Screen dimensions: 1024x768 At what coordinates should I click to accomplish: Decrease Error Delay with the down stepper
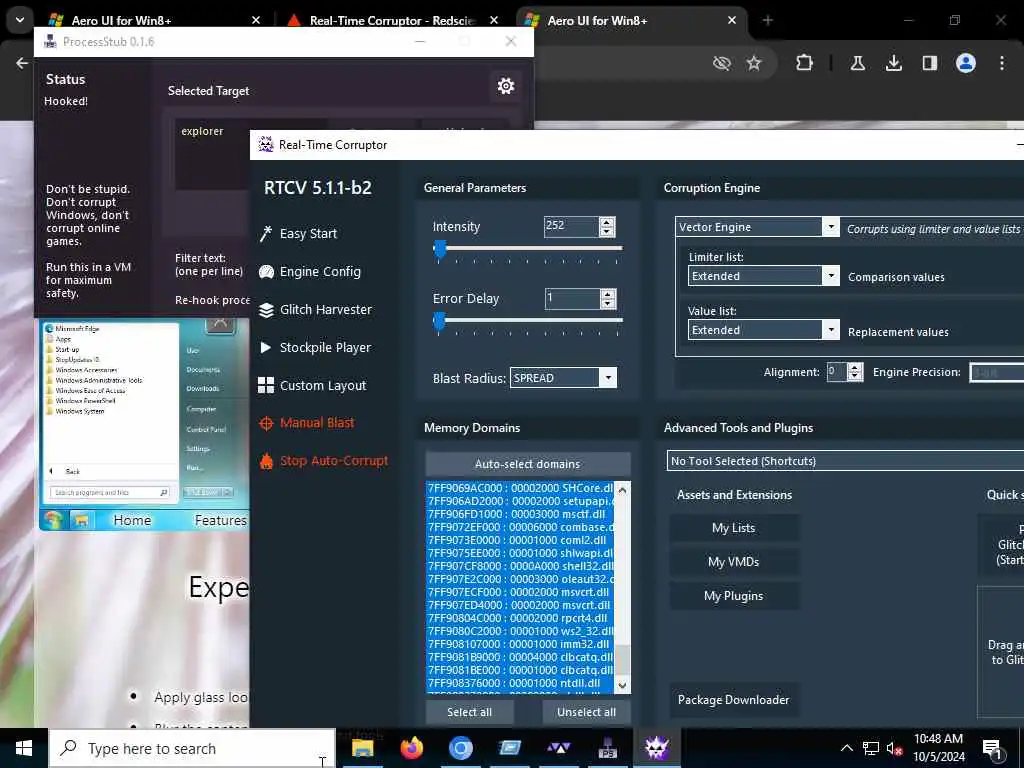pyautogui.click(x=607, y=304)
